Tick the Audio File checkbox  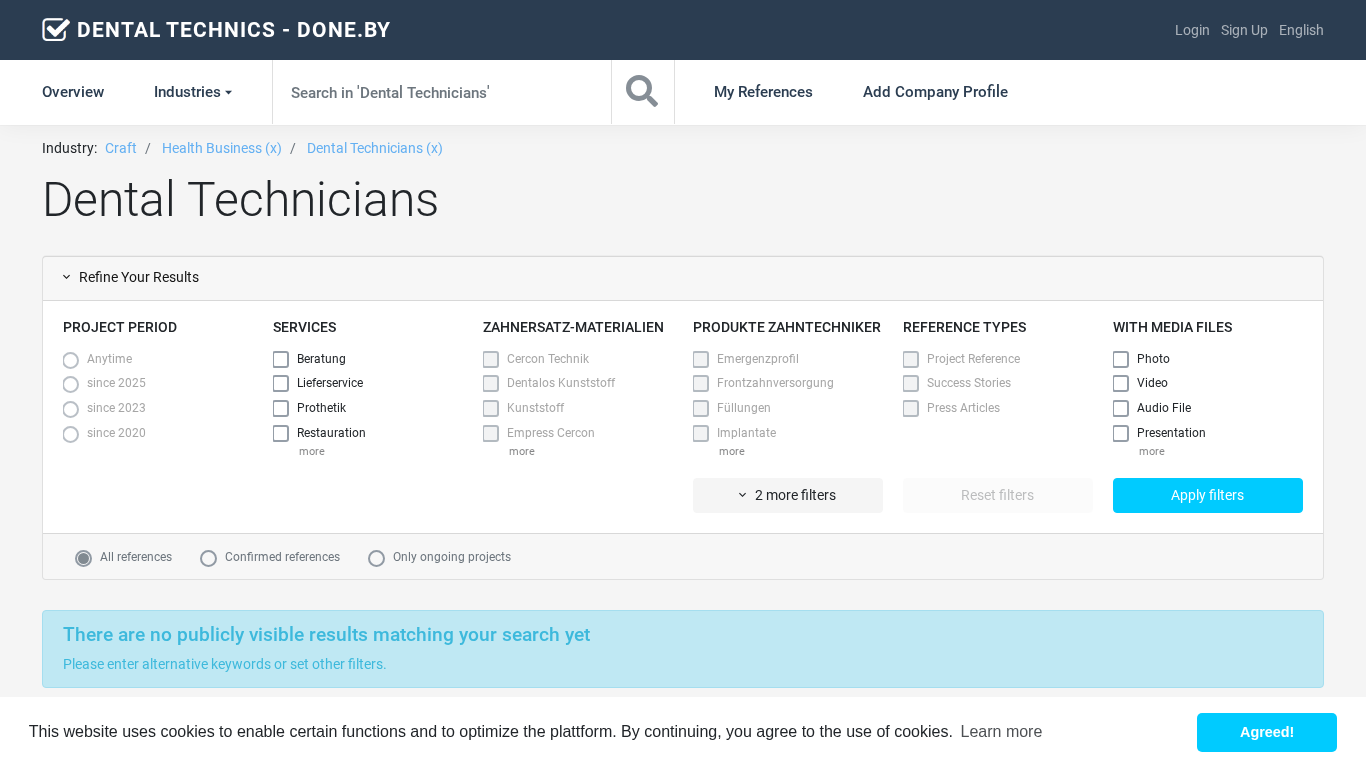(x=1121, y=408)
